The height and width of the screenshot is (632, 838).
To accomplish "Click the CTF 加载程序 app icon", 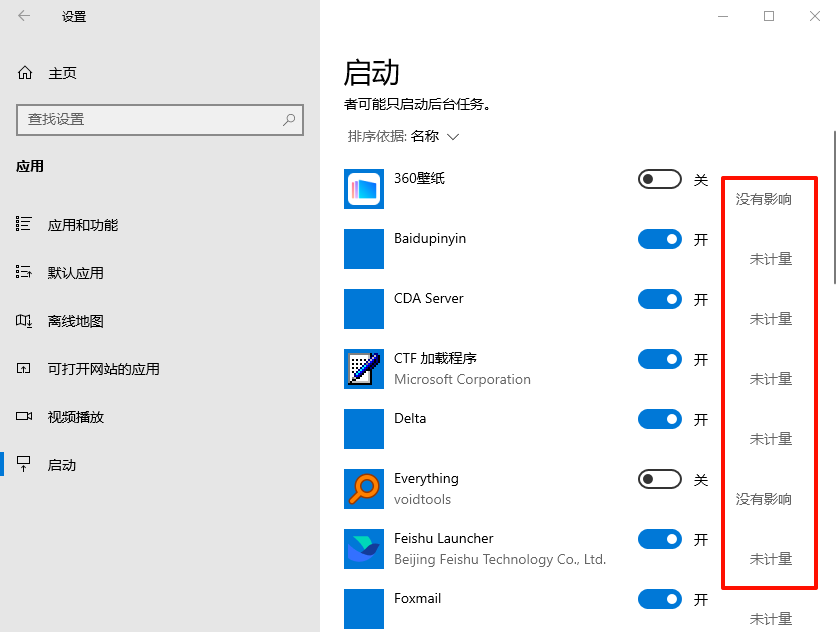I will tap(363, 368).
